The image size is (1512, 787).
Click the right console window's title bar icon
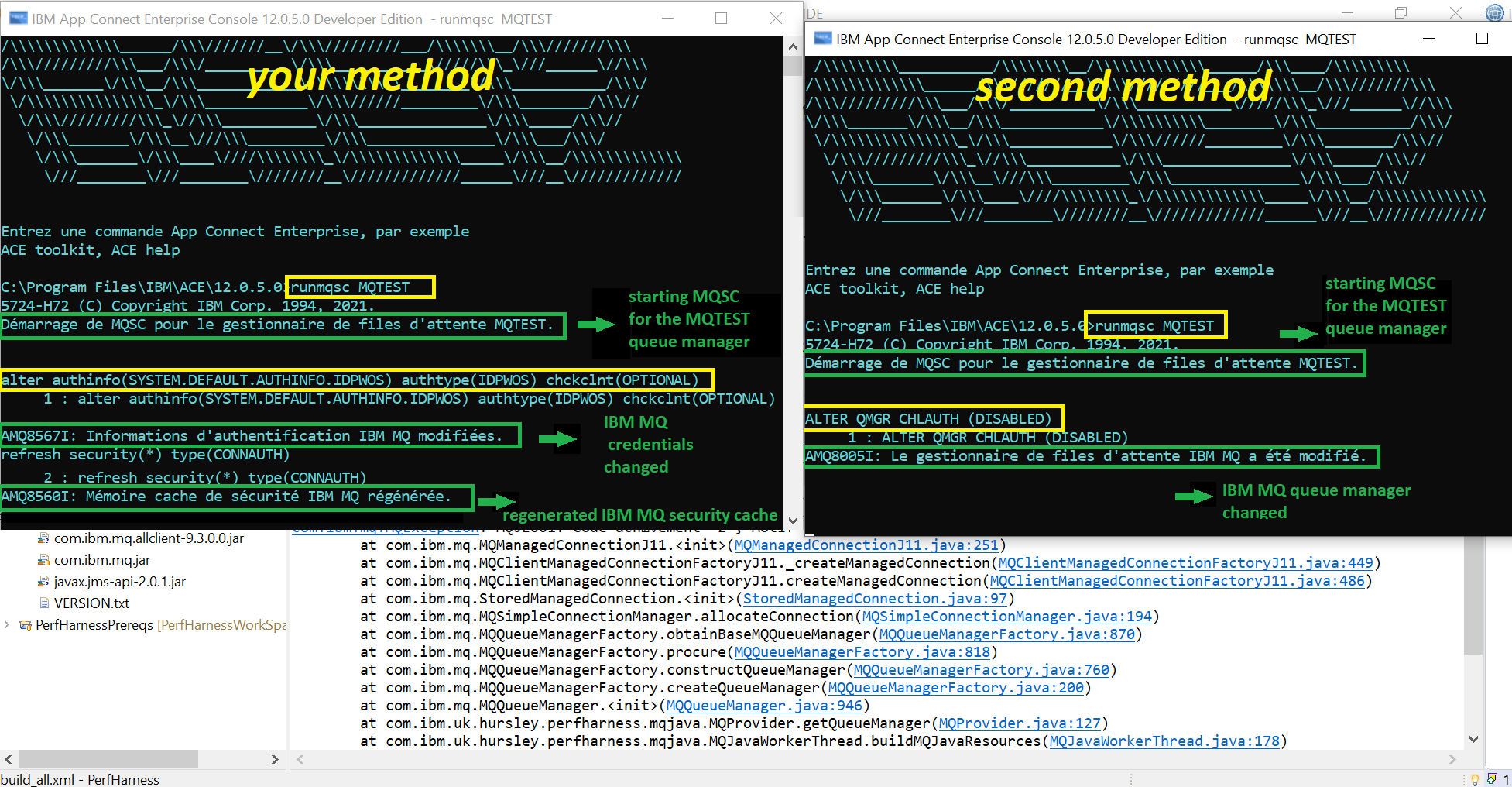click(823, 39)
